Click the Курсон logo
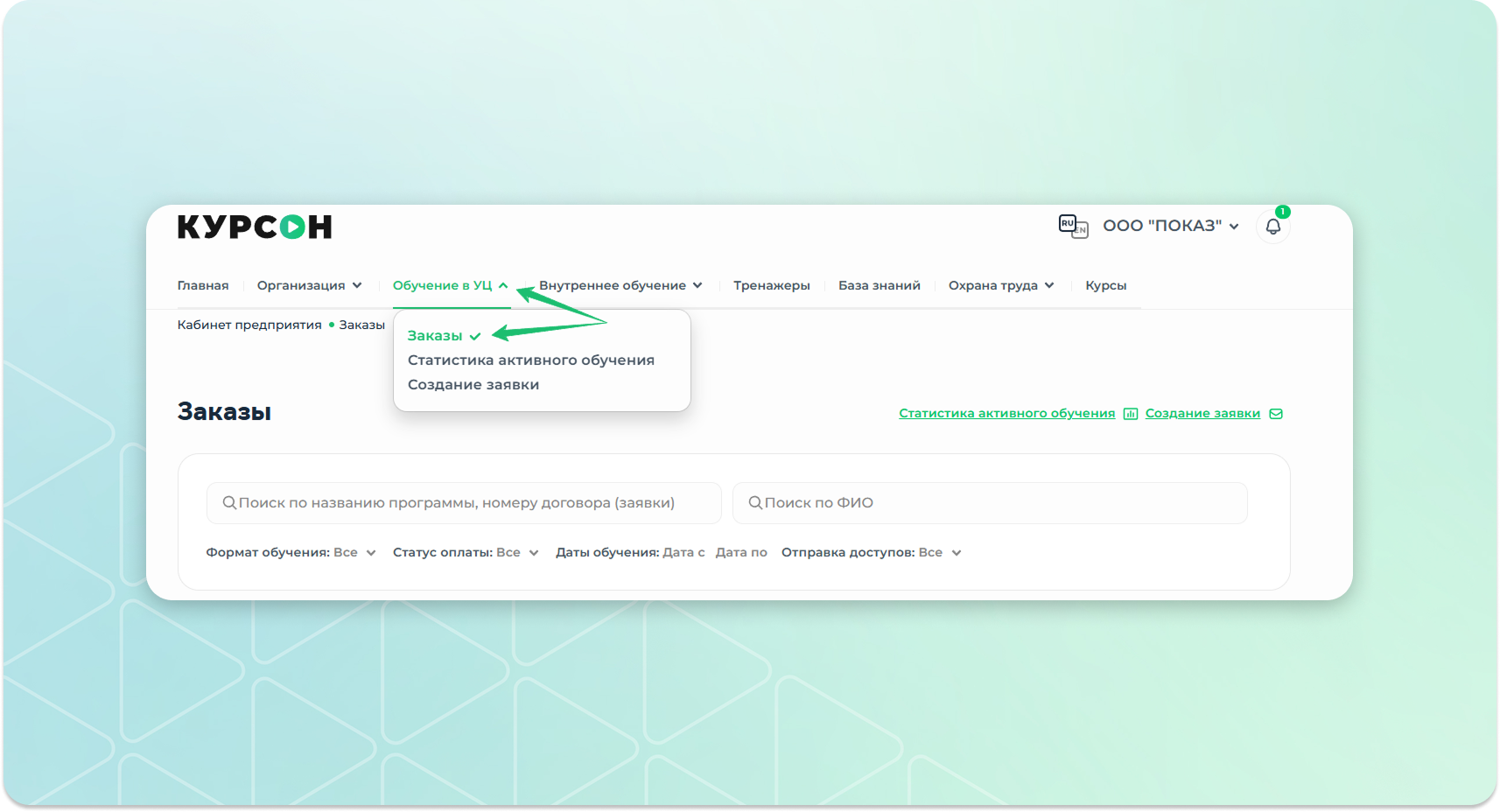 point(255,227)
